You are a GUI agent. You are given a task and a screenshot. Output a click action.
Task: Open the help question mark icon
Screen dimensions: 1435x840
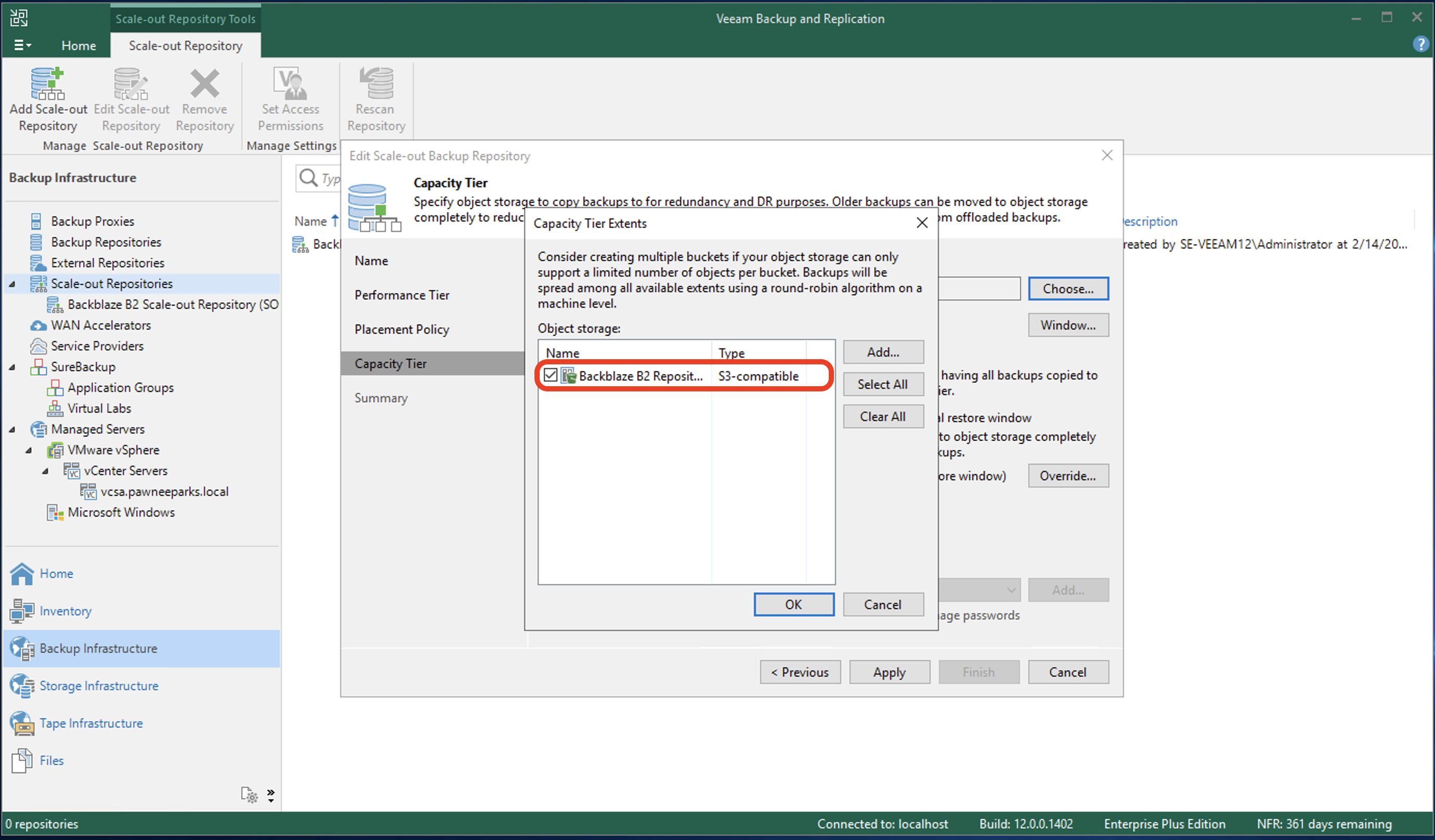[x=1420, y=44]
